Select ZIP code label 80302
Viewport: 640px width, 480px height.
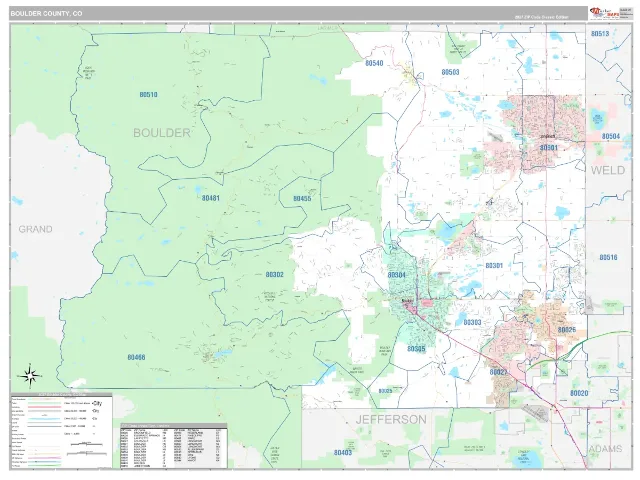pyautogui.click(x=274, y=275)
